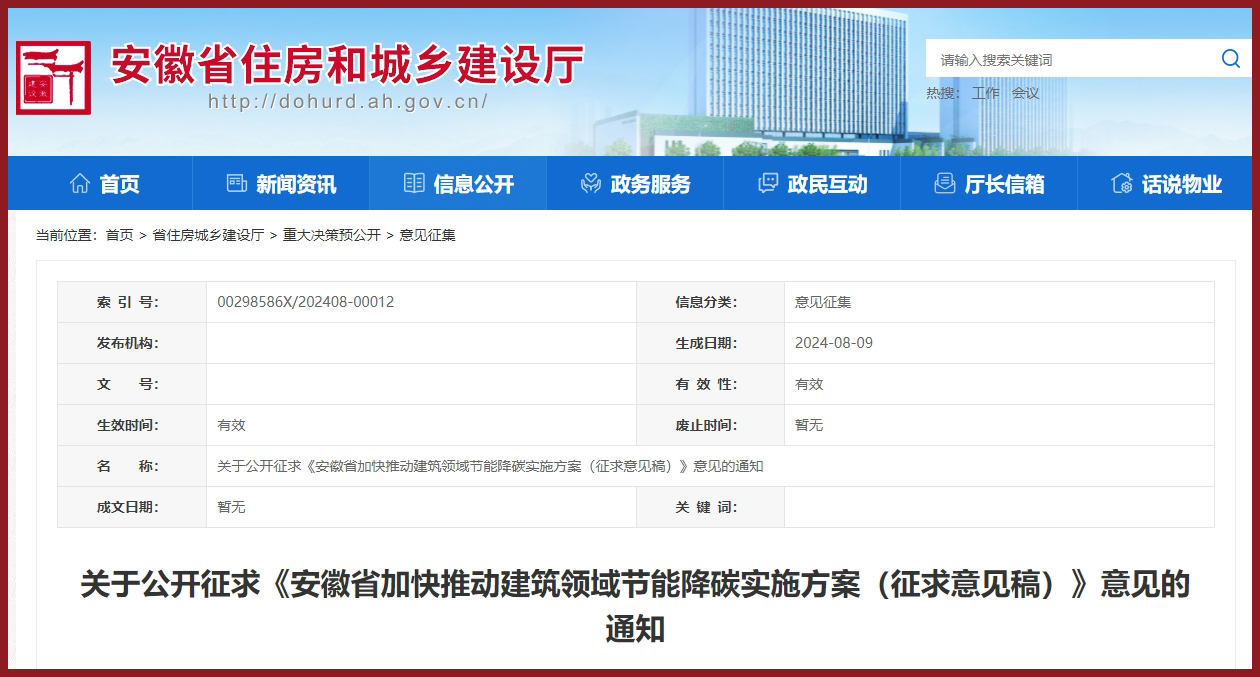Click the hot search keyword 会议
This screenshot has width=1260, height=677.
pyautogui.click(x=1025, y=93)
